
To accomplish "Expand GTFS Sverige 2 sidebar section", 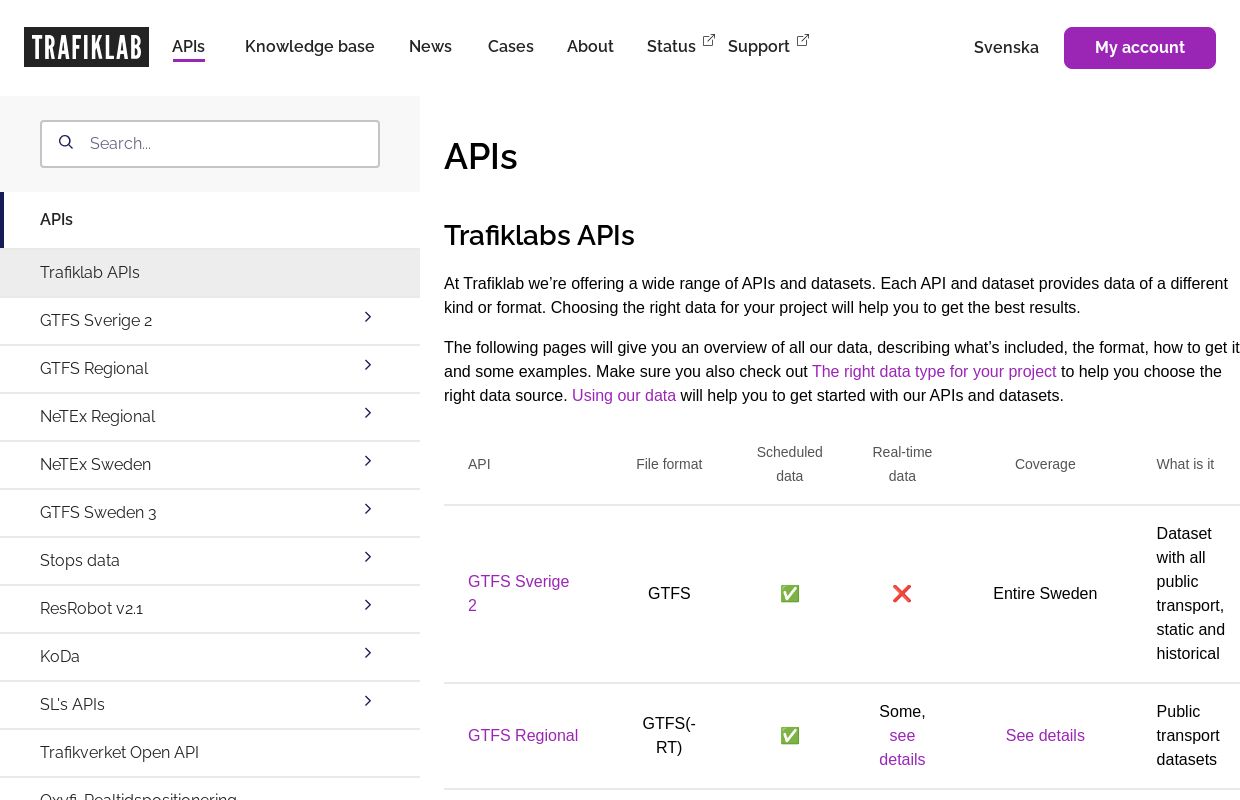I will tap(368, 317).
